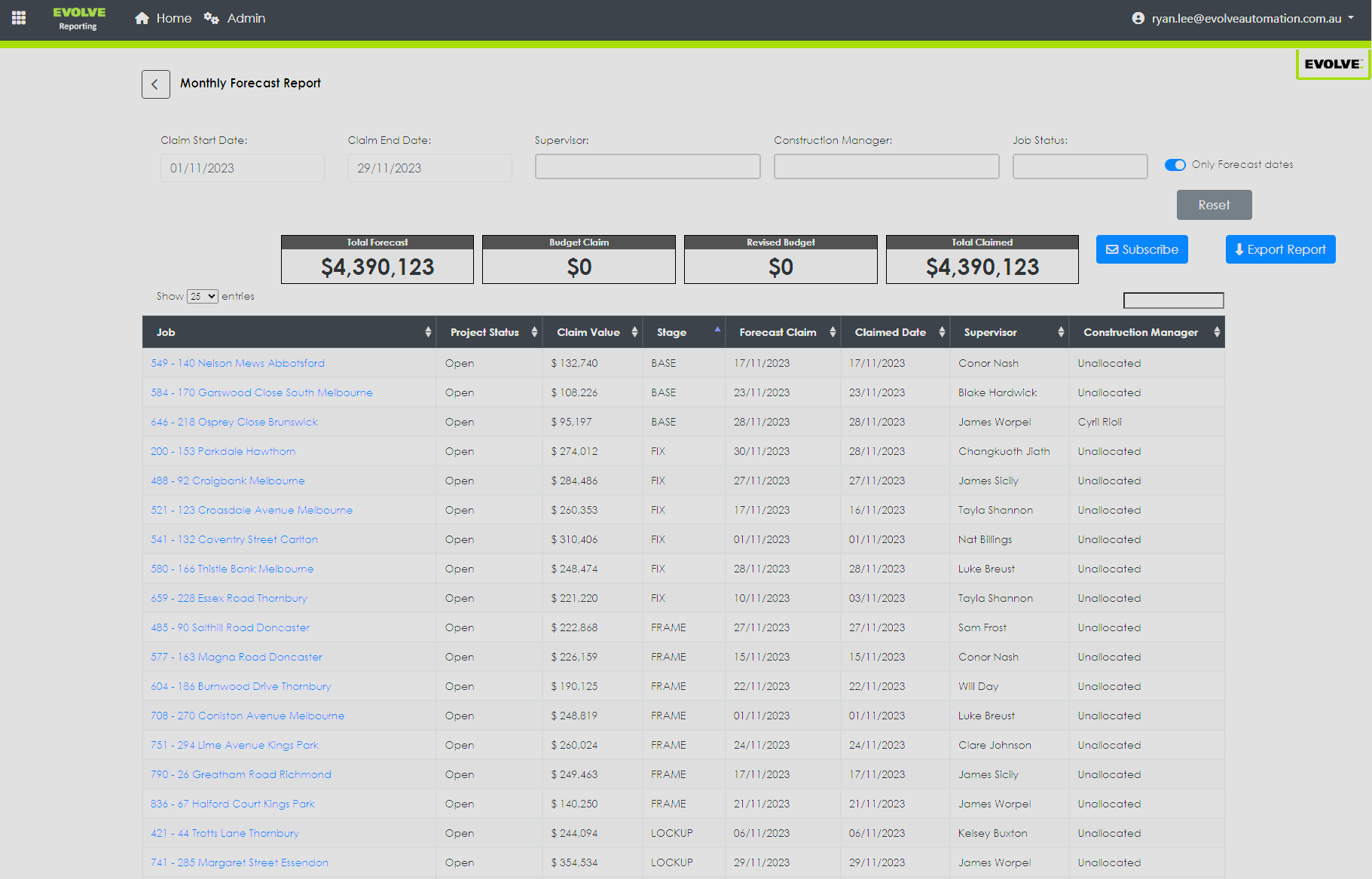Click the Home house icon

(x=142, y=18)
